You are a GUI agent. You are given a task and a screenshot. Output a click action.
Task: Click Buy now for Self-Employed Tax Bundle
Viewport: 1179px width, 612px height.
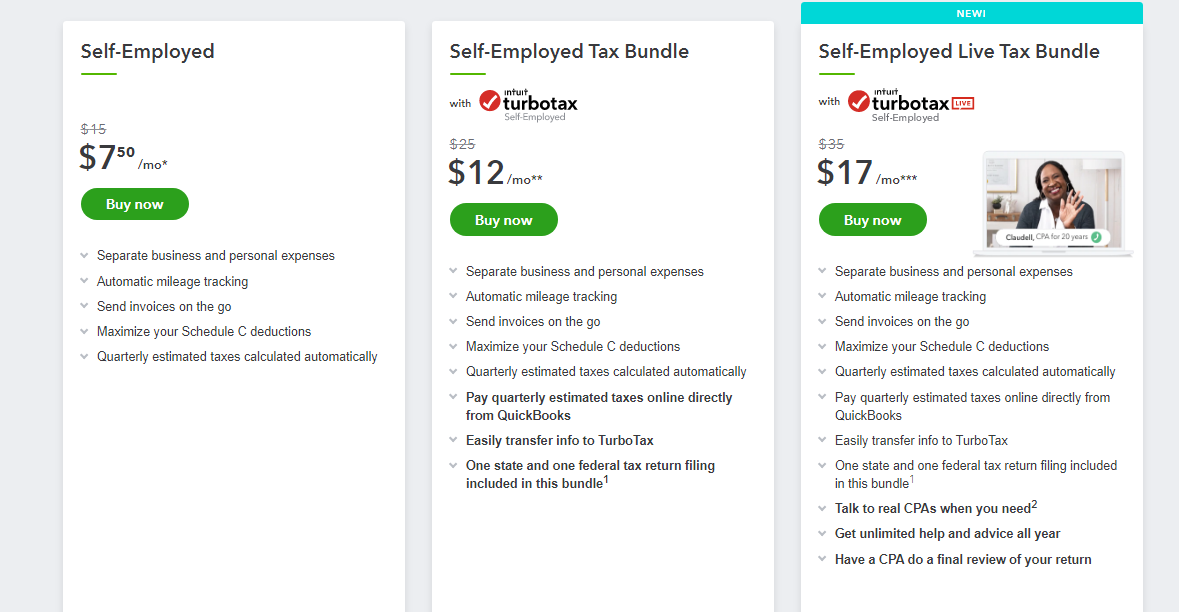point(504,220)
